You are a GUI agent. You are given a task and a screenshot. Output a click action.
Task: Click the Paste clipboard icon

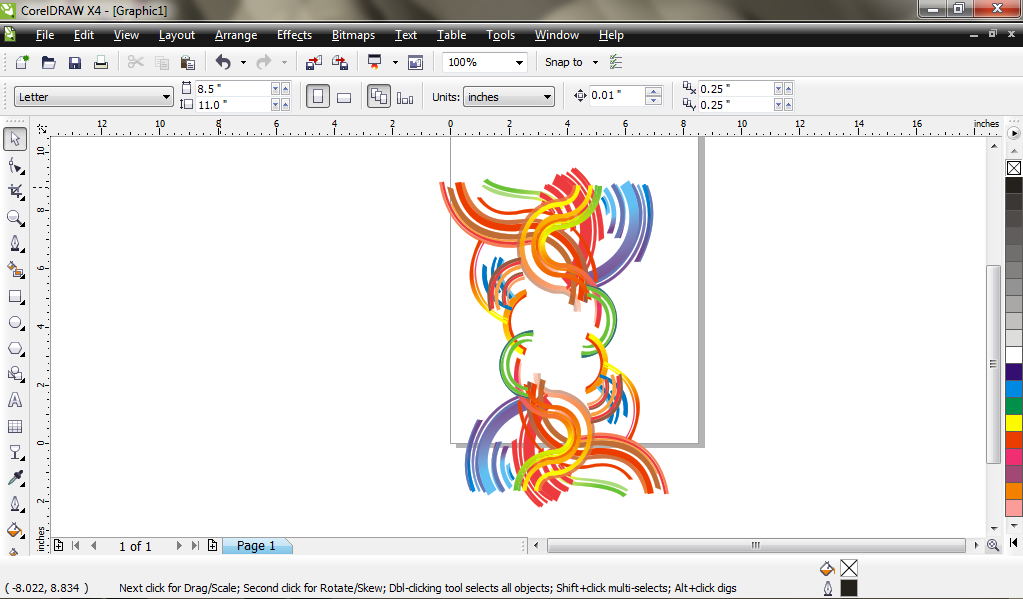tap(188, 62)
